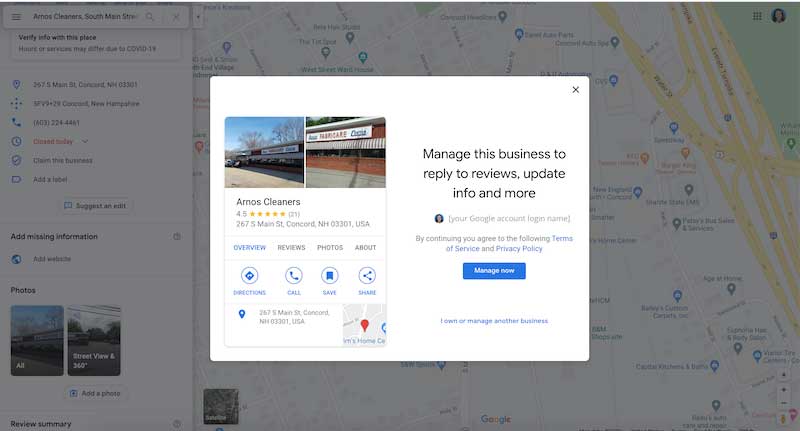Screen dimensions: 800x431
Task: Switch to the ABOUT tab in business card
Action: click(x=365, y=247)
